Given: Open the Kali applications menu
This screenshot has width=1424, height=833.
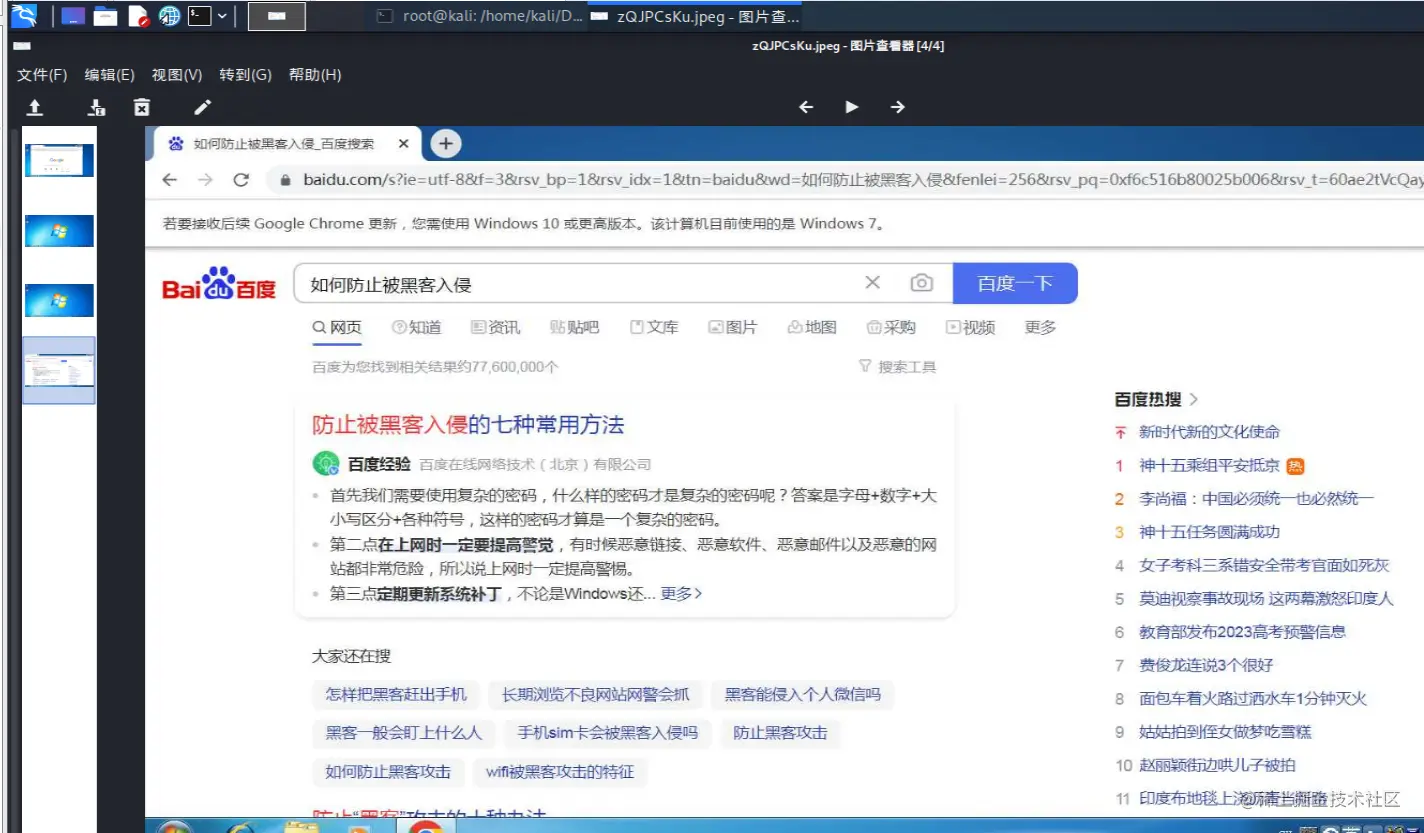Looking at the screenshot, I should click(x=24, y=16).
